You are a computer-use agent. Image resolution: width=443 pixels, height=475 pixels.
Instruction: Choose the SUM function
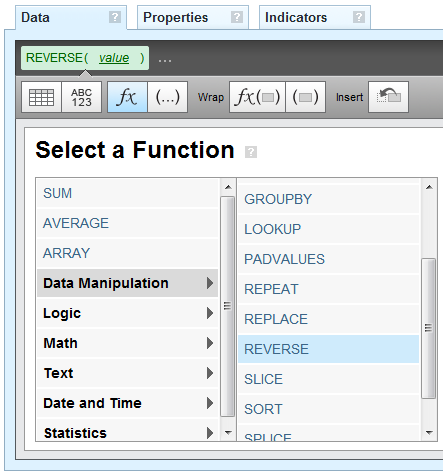click(x=127, y=193)
